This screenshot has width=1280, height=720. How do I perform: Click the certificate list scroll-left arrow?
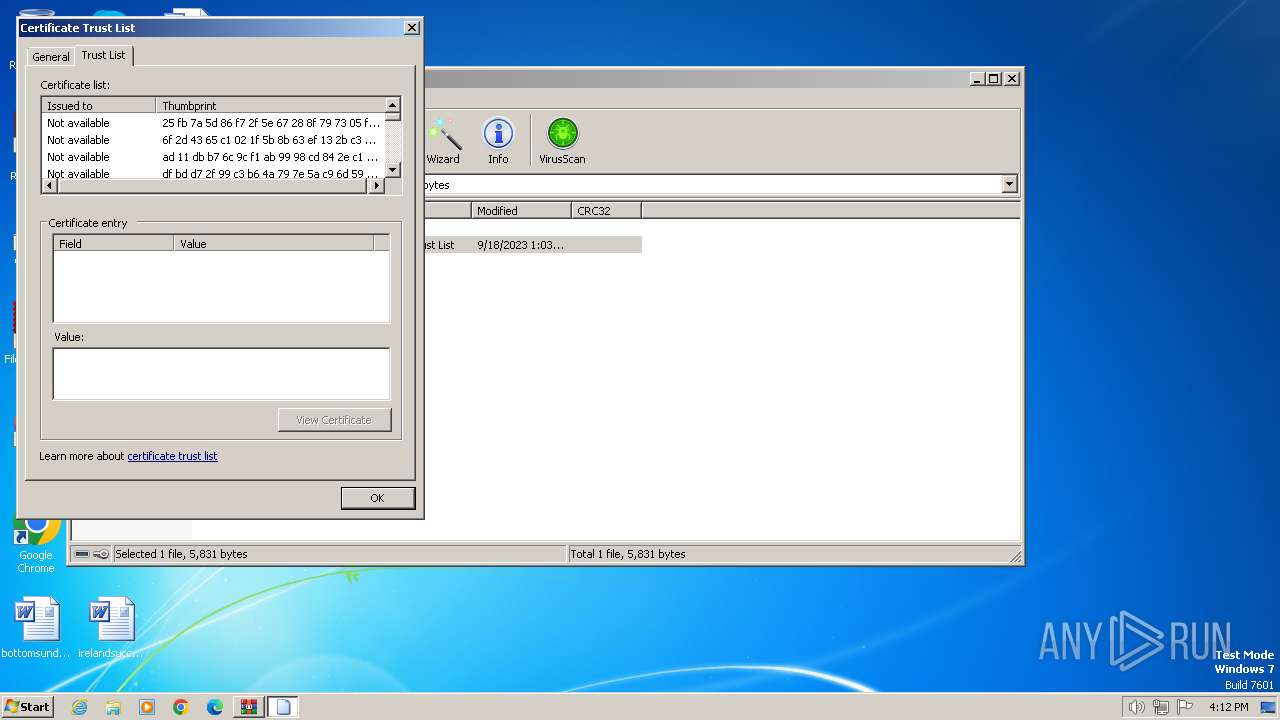pyautogui.click(x=49, y=186)
